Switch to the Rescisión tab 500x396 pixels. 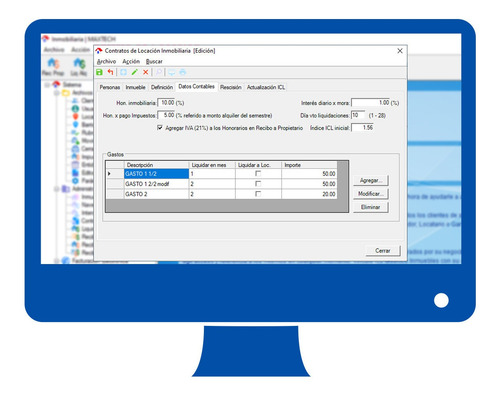point(231,87)
